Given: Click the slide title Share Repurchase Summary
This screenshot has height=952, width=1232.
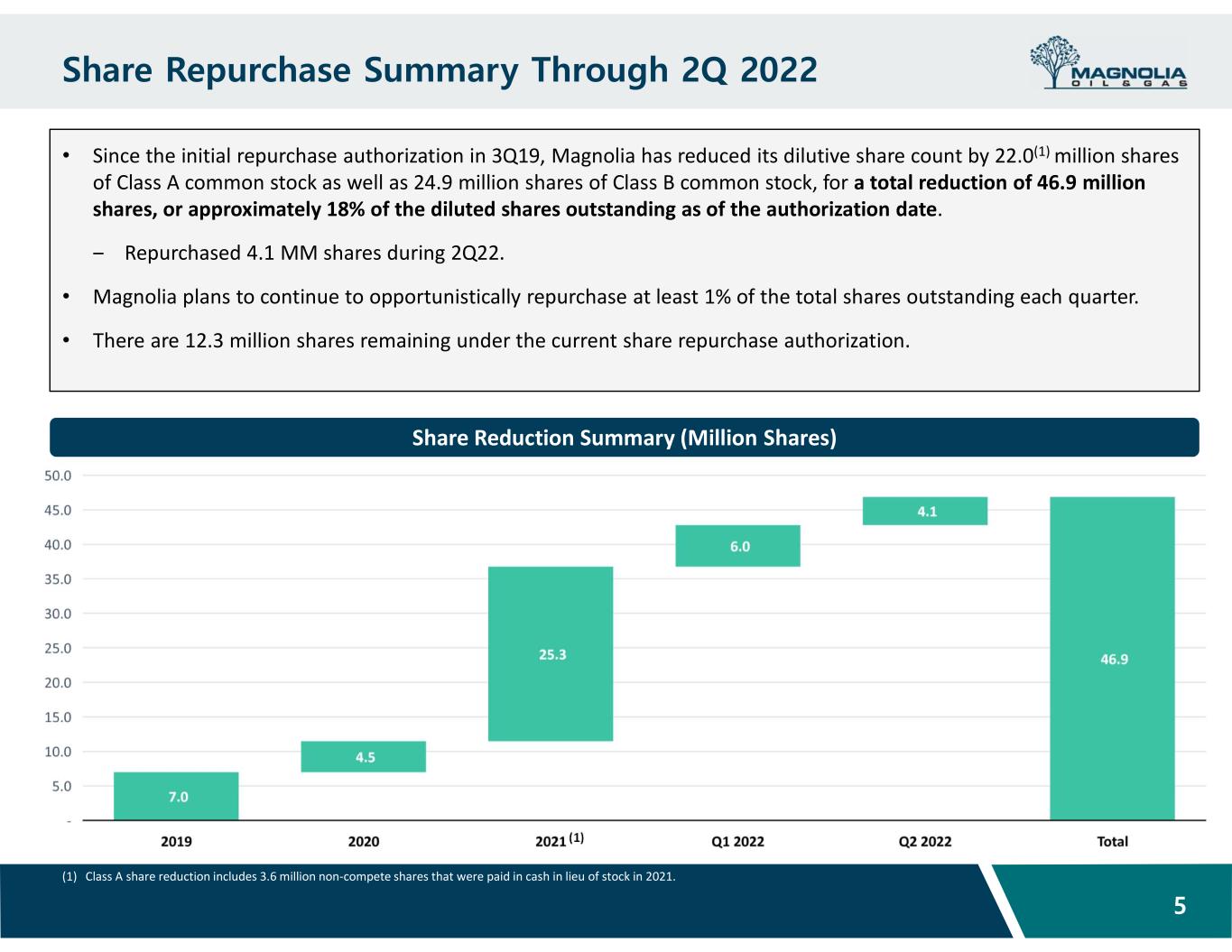Looking at the screenshot, I should pos(440,69).
